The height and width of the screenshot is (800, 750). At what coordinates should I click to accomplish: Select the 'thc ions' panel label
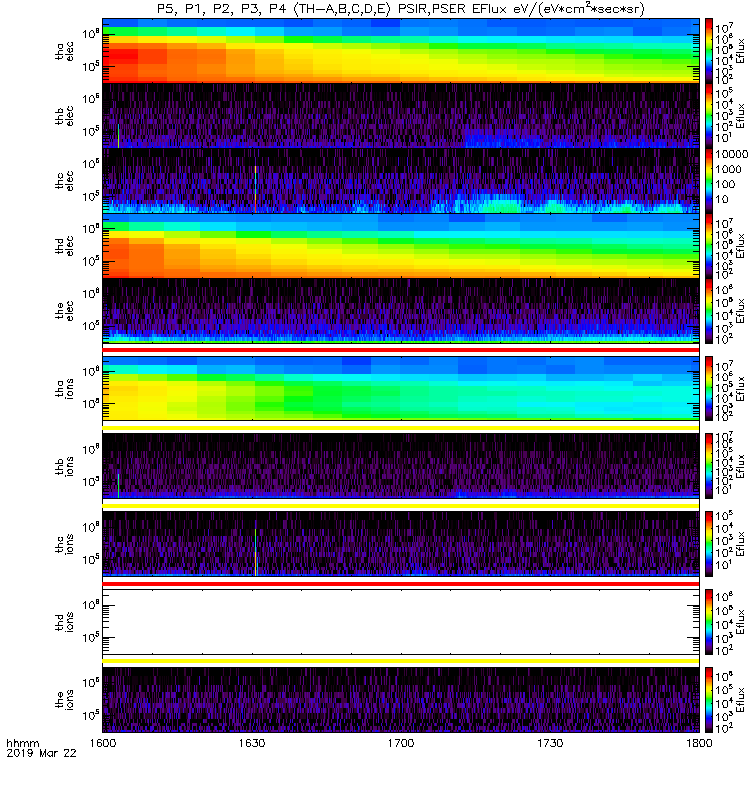[65, 544]
